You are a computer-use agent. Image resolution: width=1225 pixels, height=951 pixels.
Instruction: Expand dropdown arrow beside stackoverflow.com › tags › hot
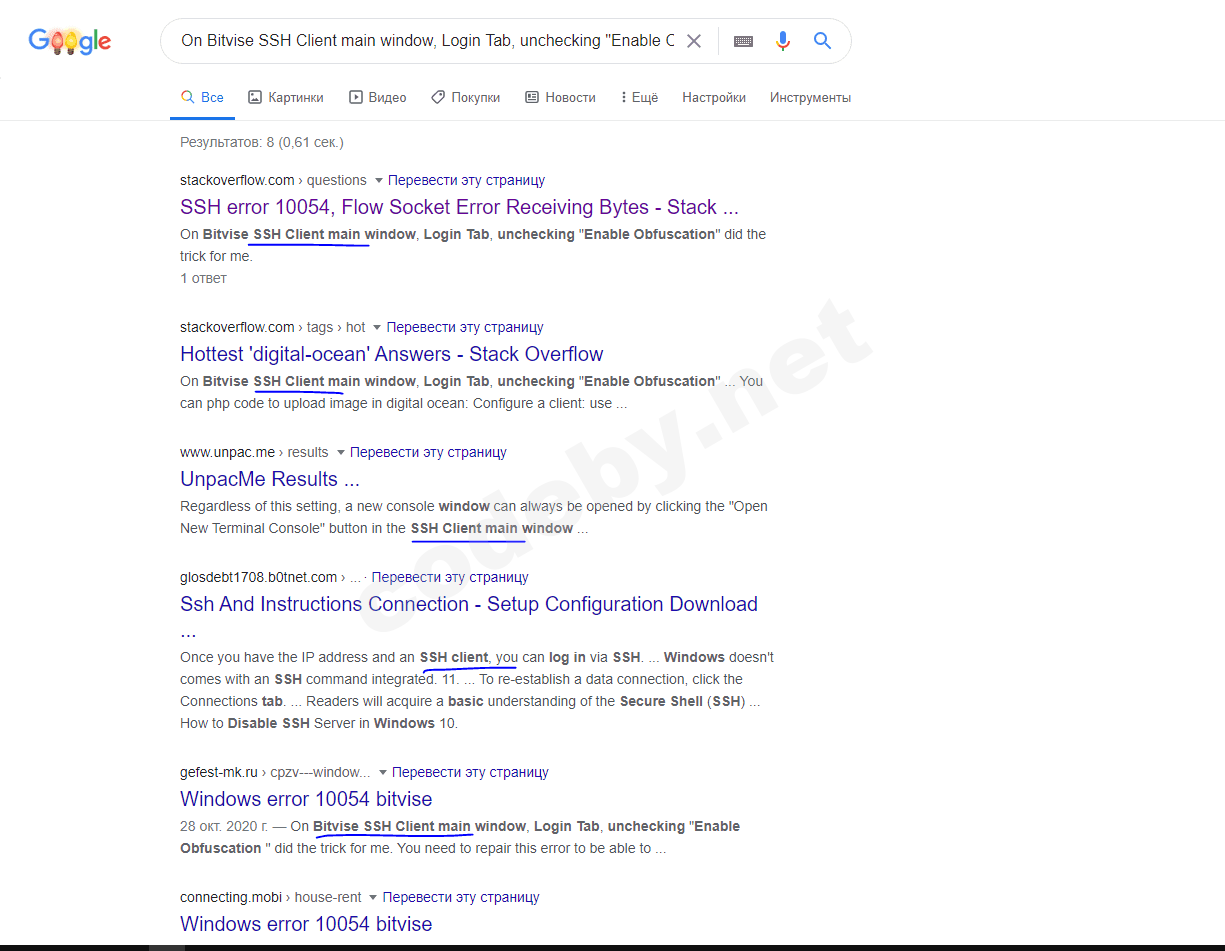coord(377,328)
